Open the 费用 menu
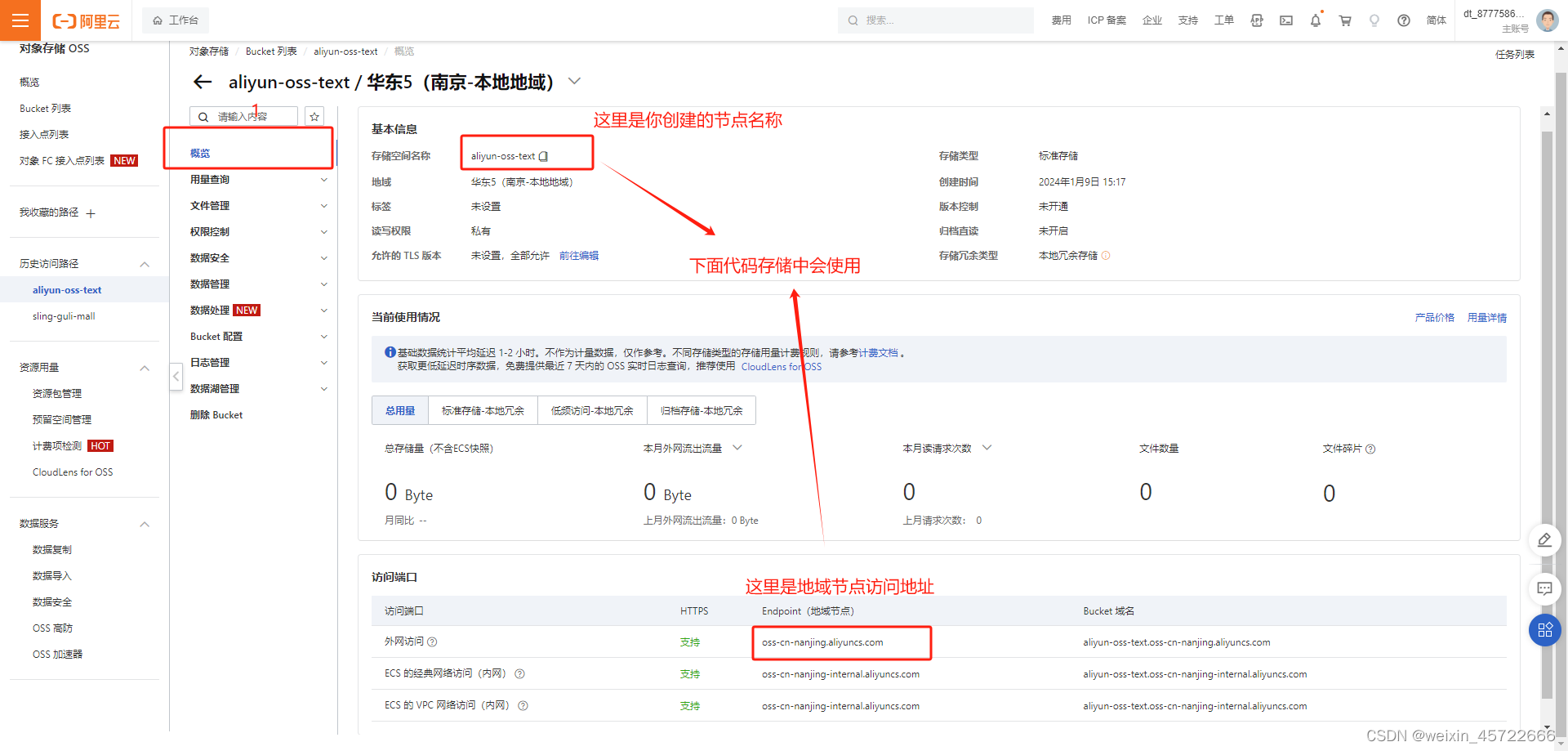The image size is (1568, 751). coord(1061,20)
